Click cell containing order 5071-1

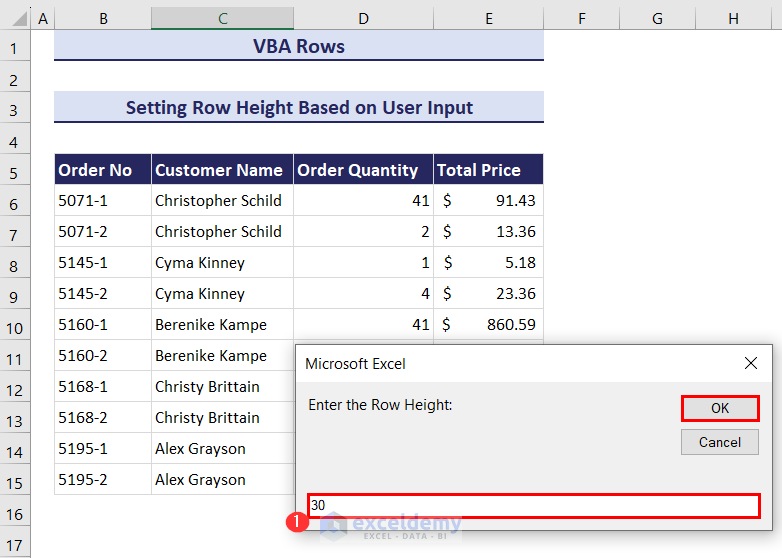[x=102, y=201]
